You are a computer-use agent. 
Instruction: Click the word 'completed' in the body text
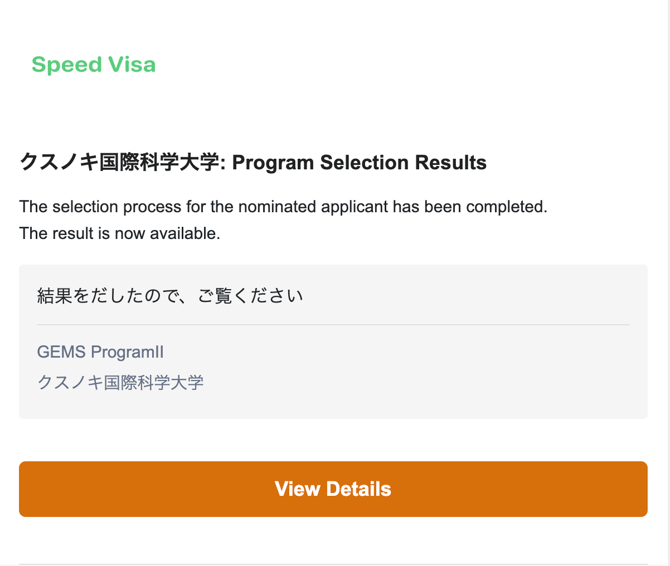(506, 207)
